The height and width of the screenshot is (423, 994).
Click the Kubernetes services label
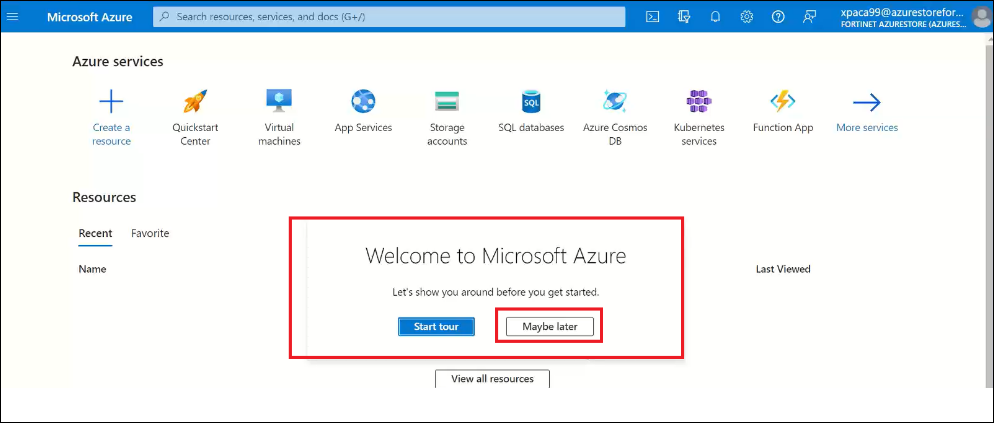pyautogui.click(x=699, y=134)
